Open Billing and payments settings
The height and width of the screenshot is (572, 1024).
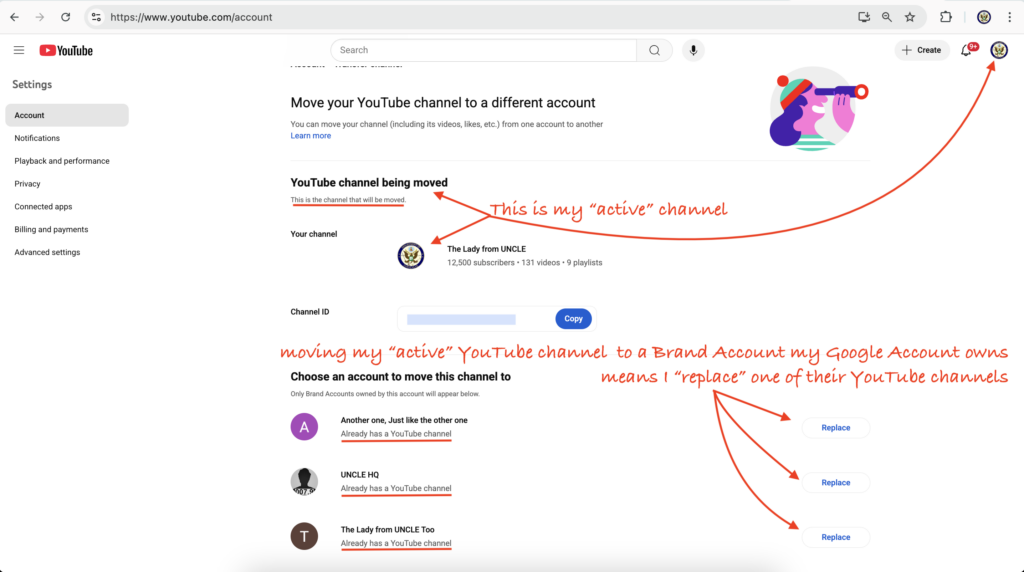tap(51, 230)
